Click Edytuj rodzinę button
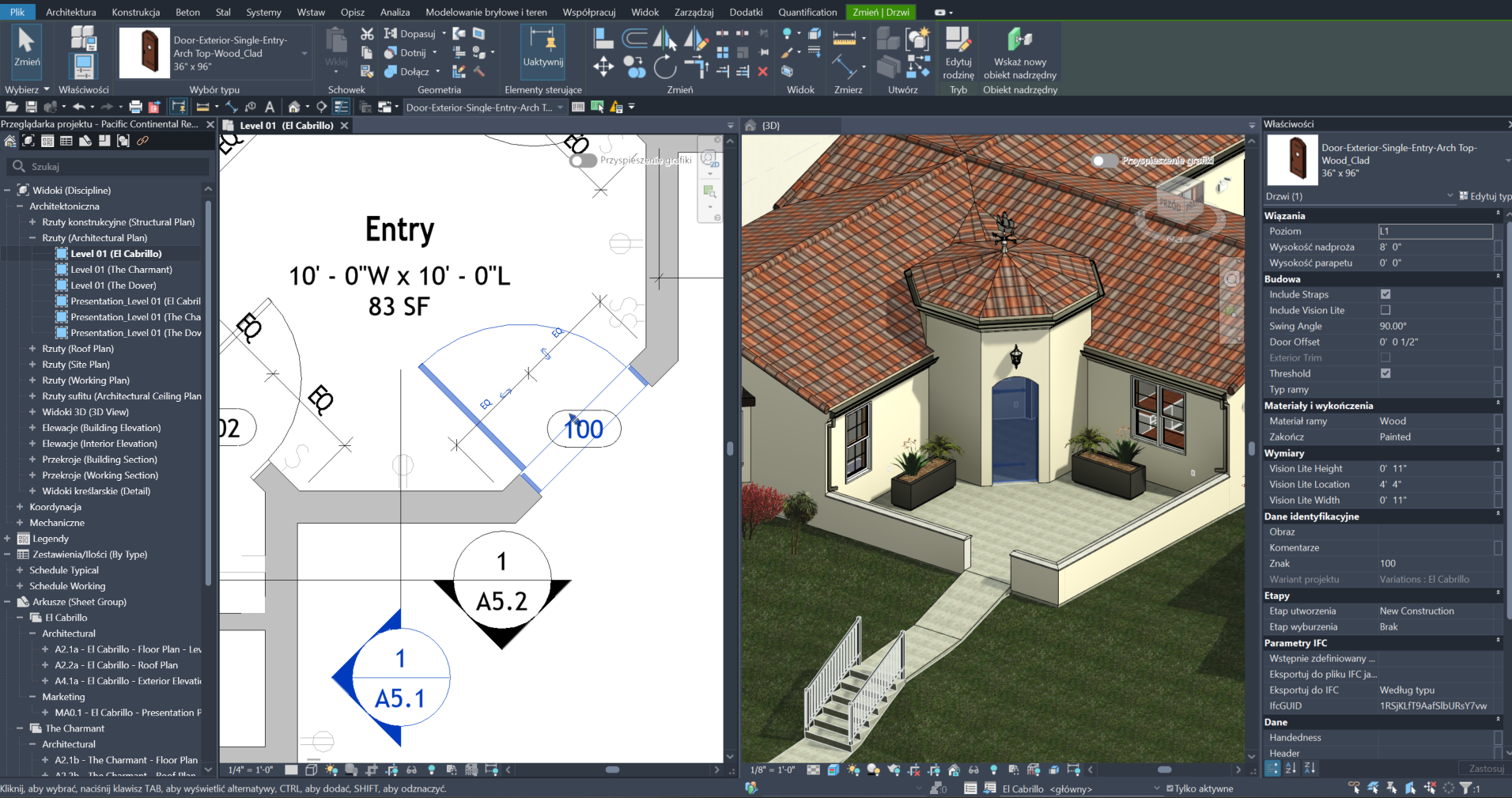1512x798 pixels. 958,53
